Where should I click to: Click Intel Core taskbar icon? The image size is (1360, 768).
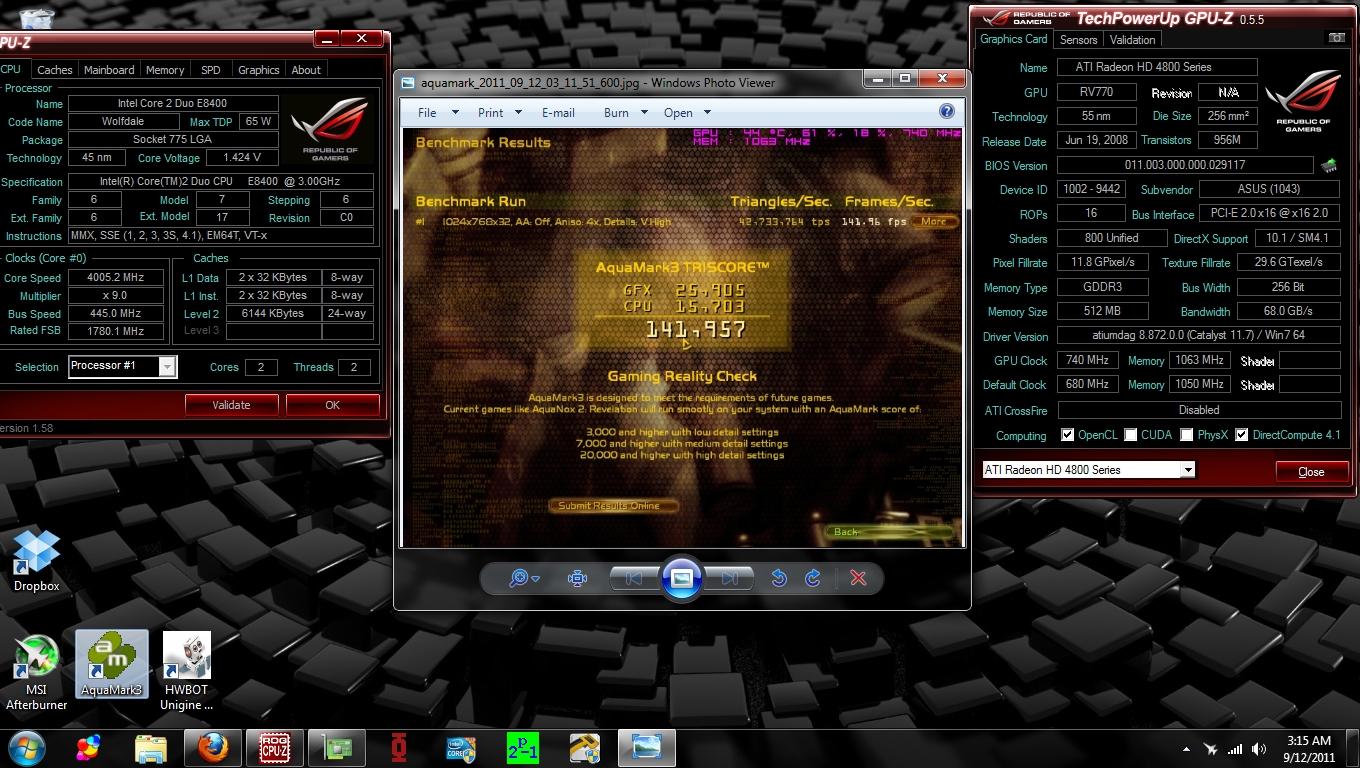[x=461, y=748]
